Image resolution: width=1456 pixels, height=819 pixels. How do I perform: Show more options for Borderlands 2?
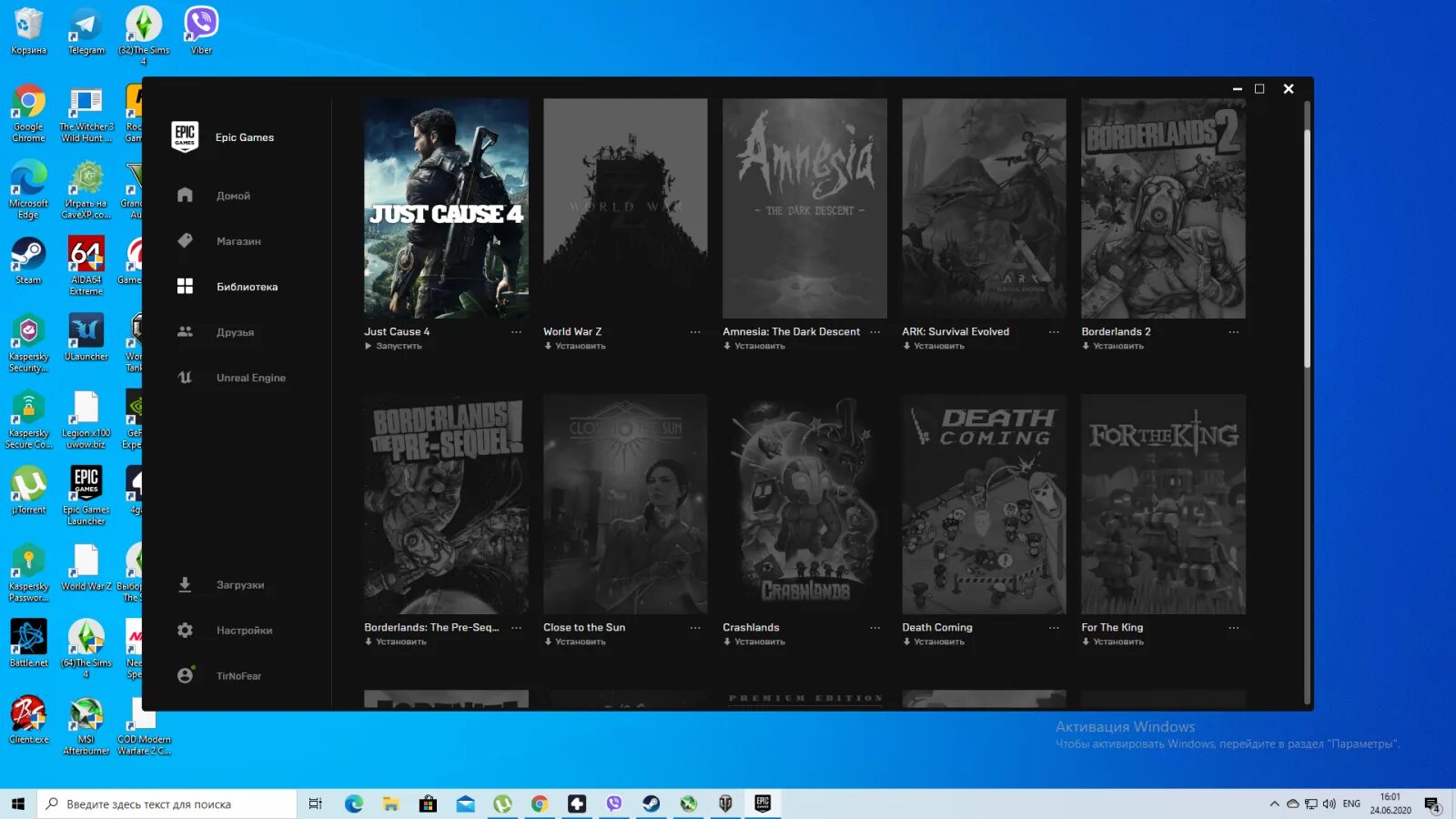[1233, 332]
